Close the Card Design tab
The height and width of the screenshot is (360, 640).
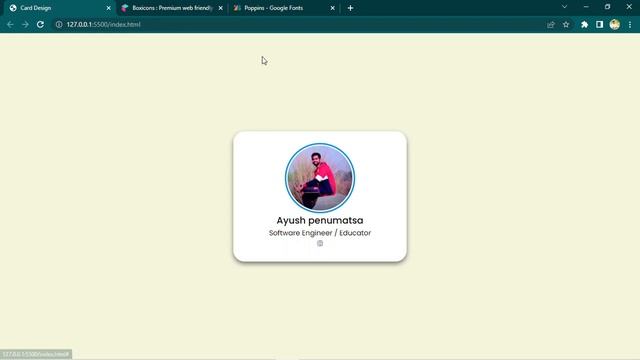(109, 8)
